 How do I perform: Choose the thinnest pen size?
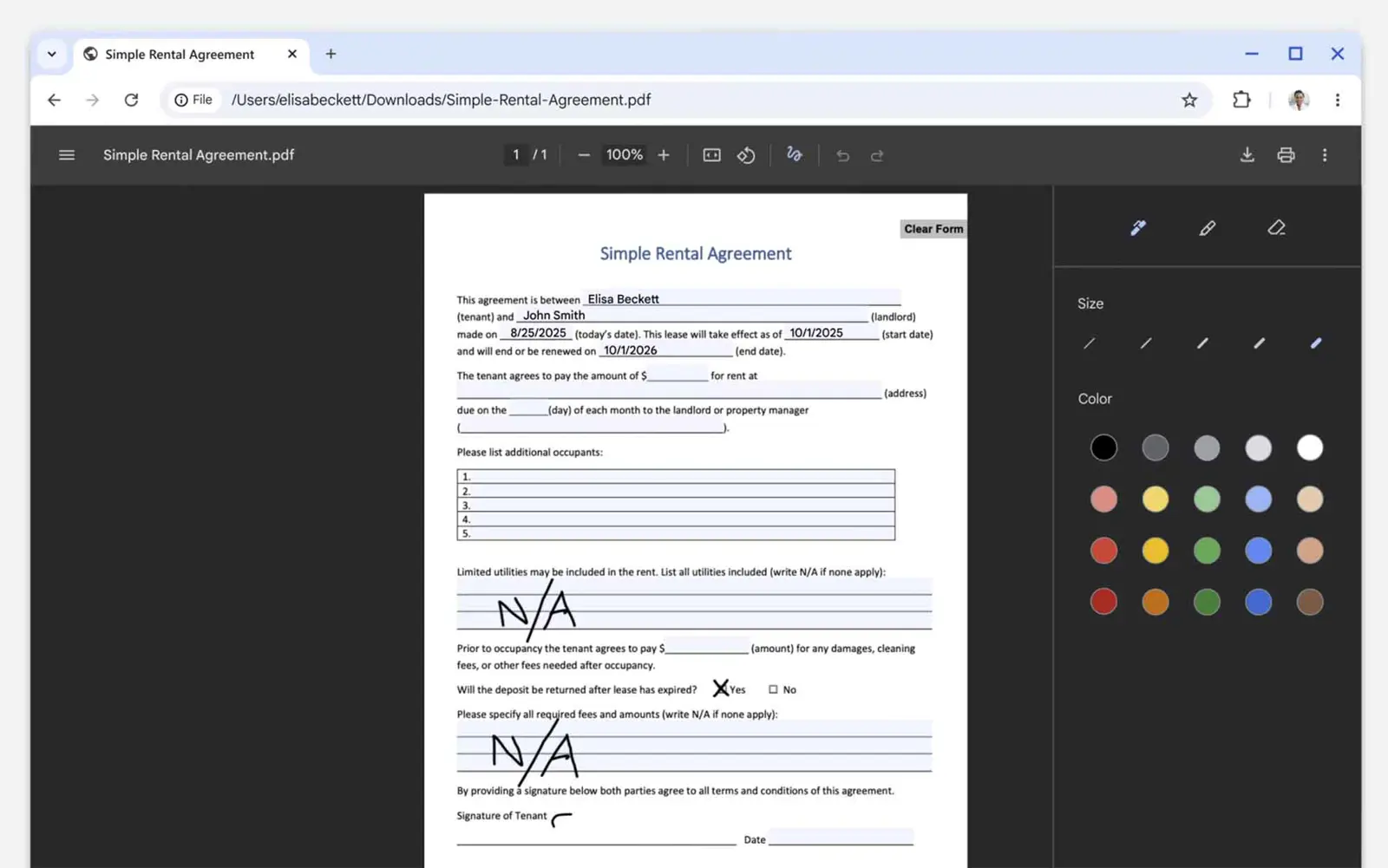(x=1090, y=343)
